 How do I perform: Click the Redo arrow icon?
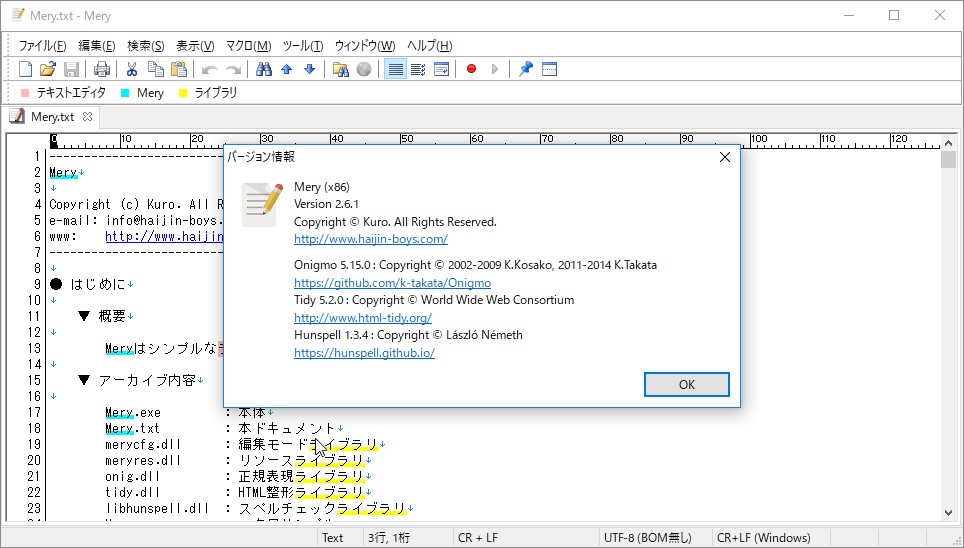233,69
